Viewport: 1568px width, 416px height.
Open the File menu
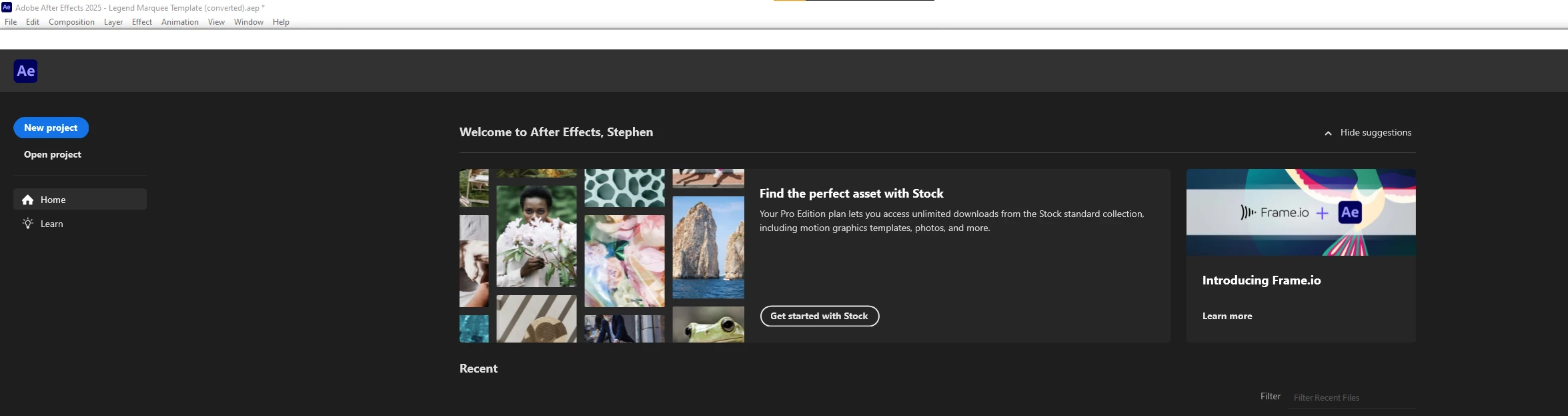[11, 22]
